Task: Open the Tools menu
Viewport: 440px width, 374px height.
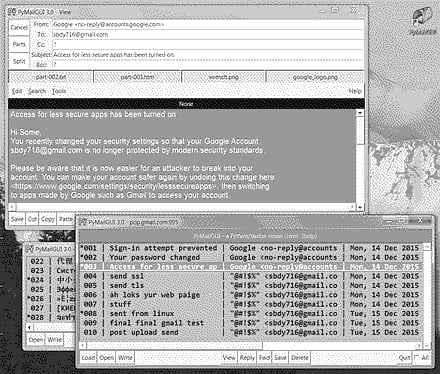Action: click(x=59, y=91)
